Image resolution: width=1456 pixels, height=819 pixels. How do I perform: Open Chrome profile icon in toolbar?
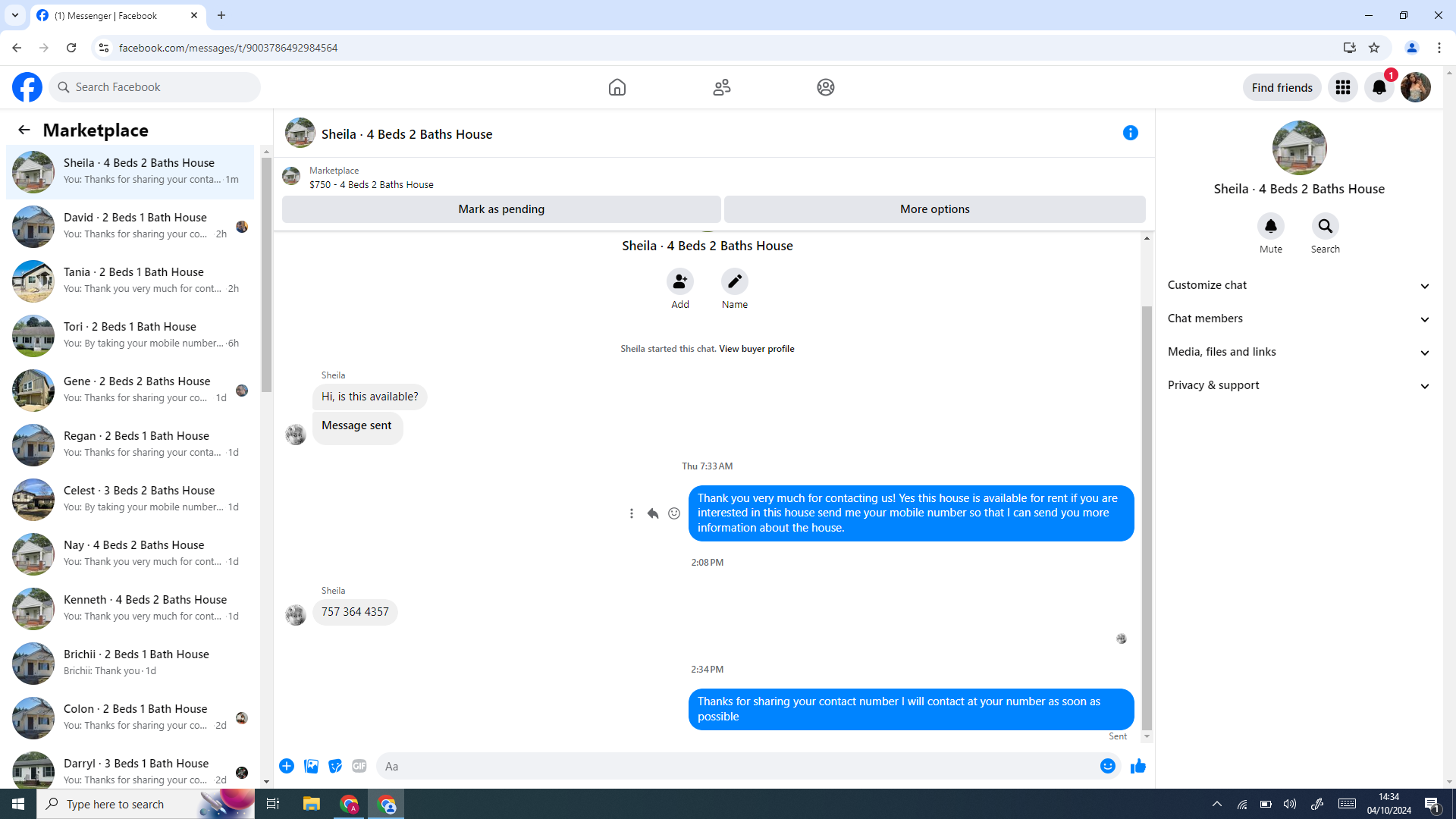point(1412,48)
